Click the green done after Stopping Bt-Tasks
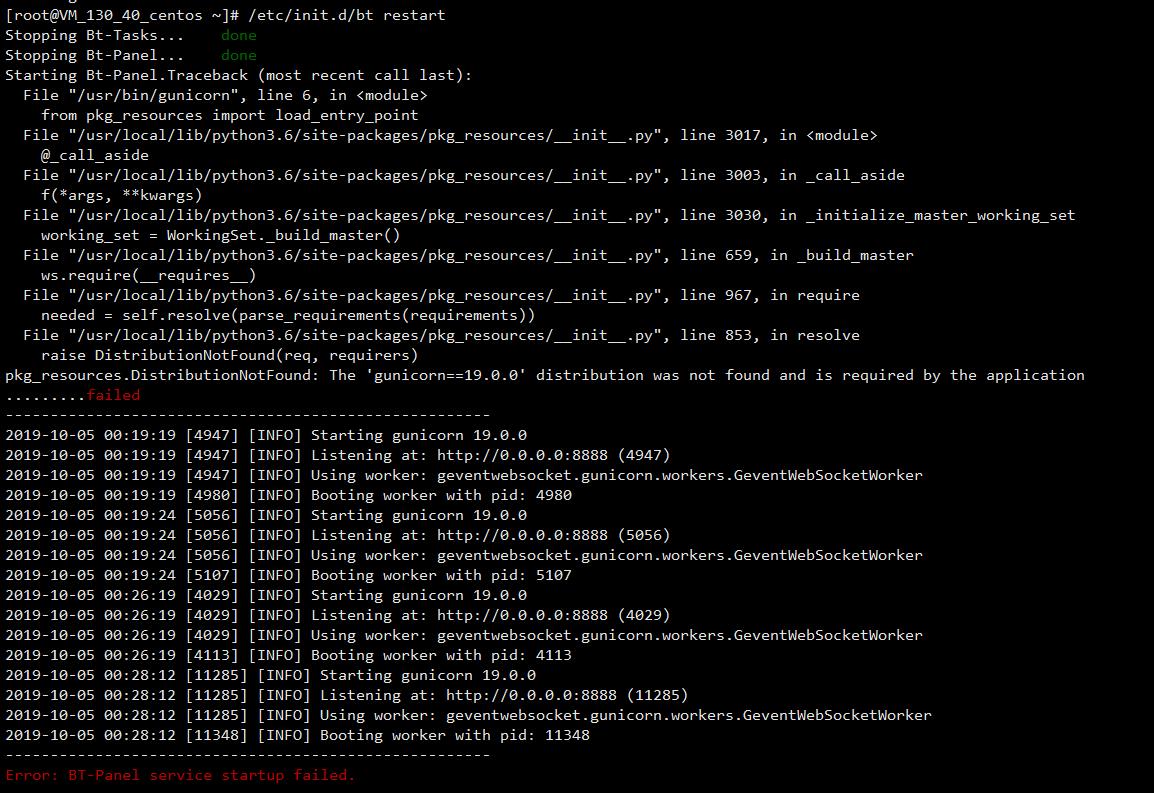 click(238, 35)
